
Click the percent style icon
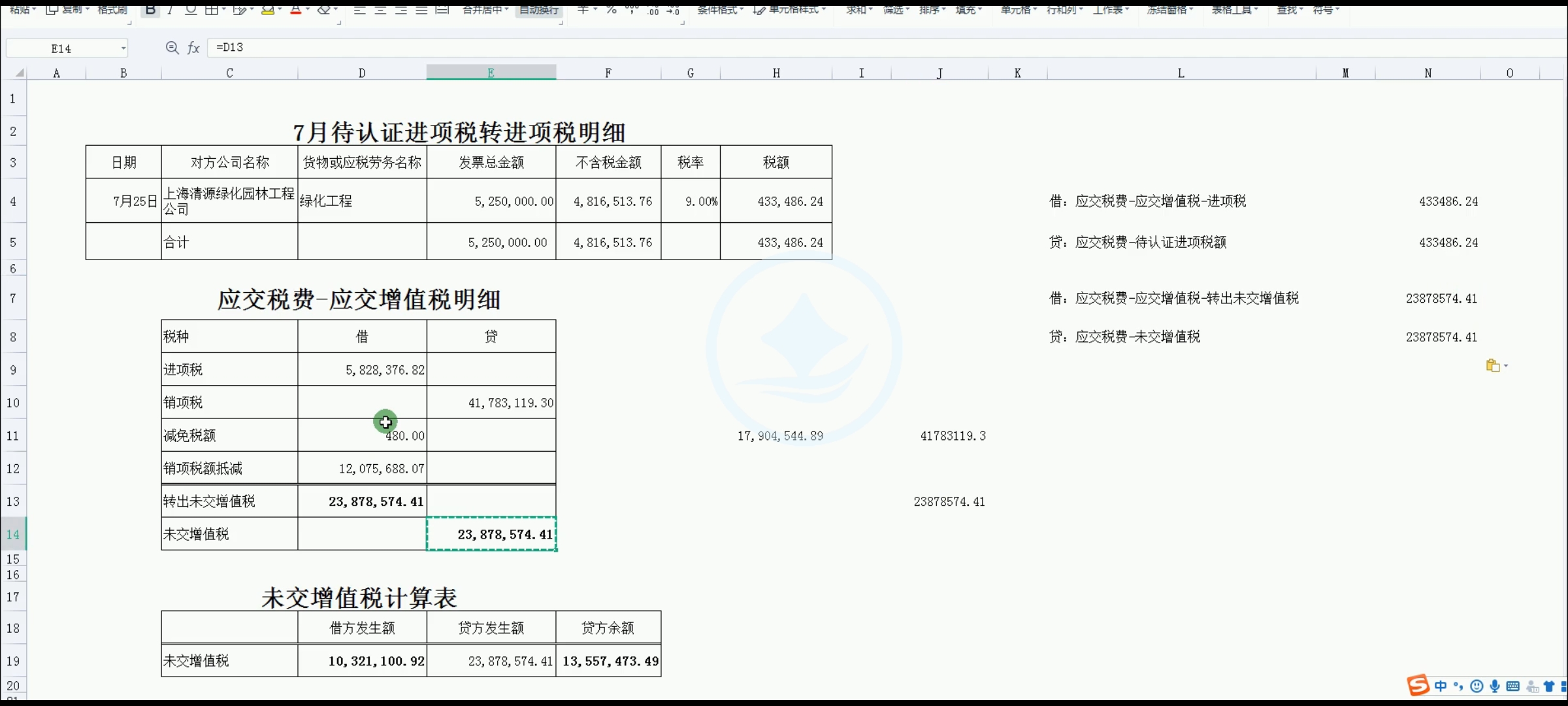tap(611, 9)
